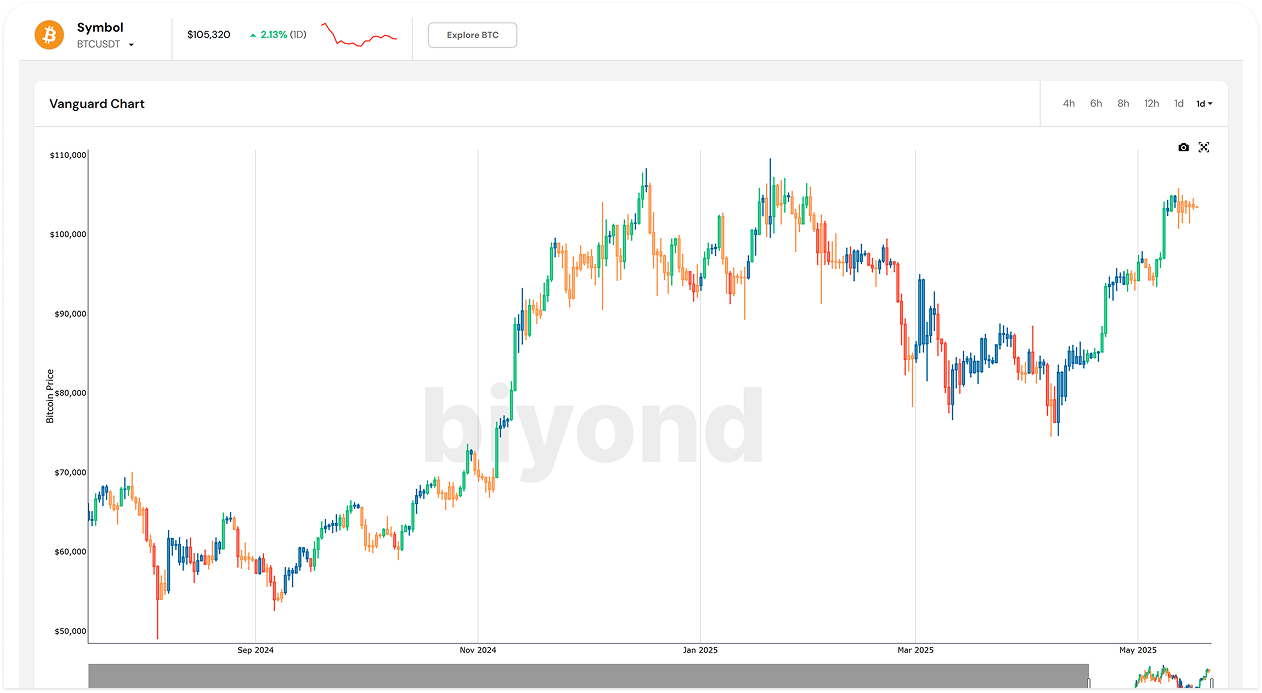Click the $70,000 y-axis label

[69, 472]
